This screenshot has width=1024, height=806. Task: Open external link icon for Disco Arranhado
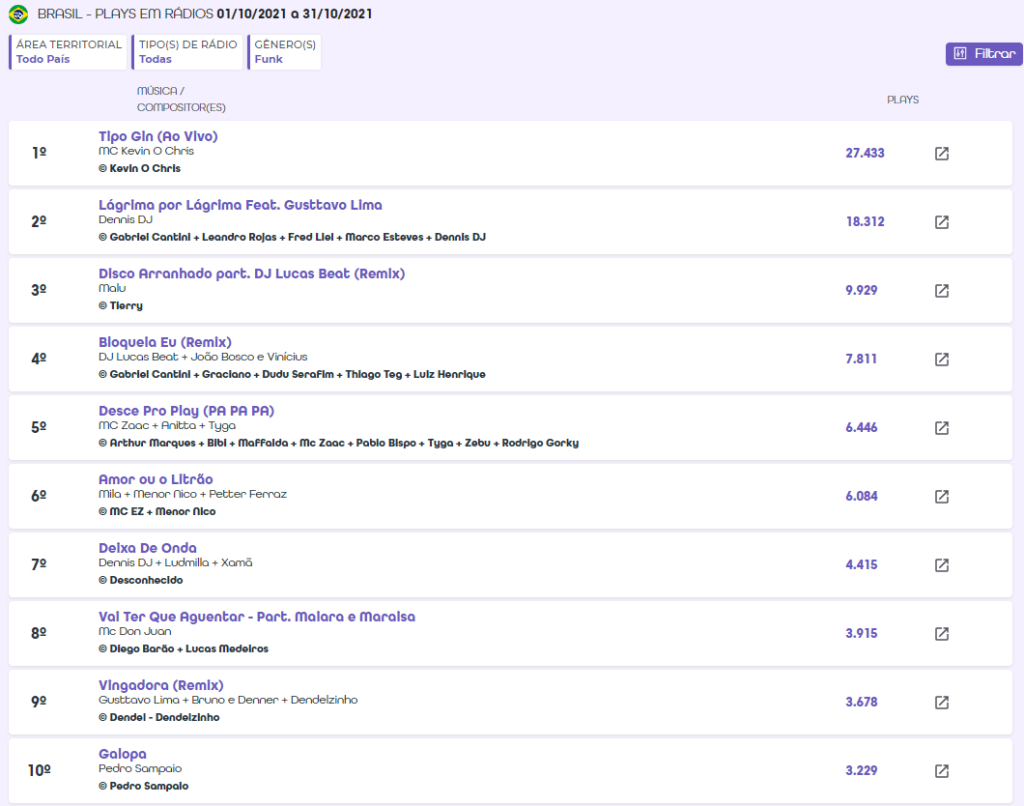tap(941, 290)
